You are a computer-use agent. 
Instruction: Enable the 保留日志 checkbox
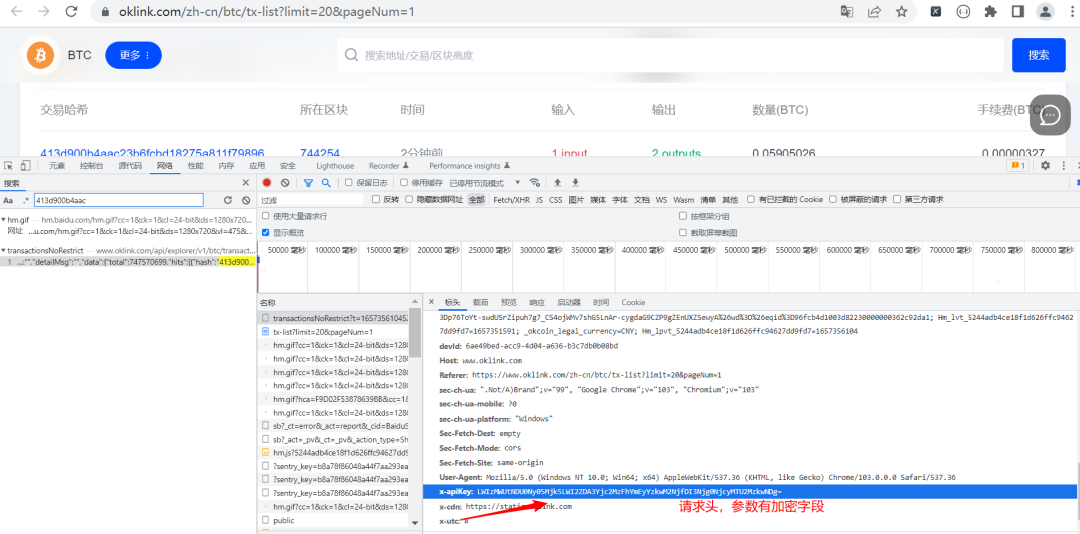(349, 183)
